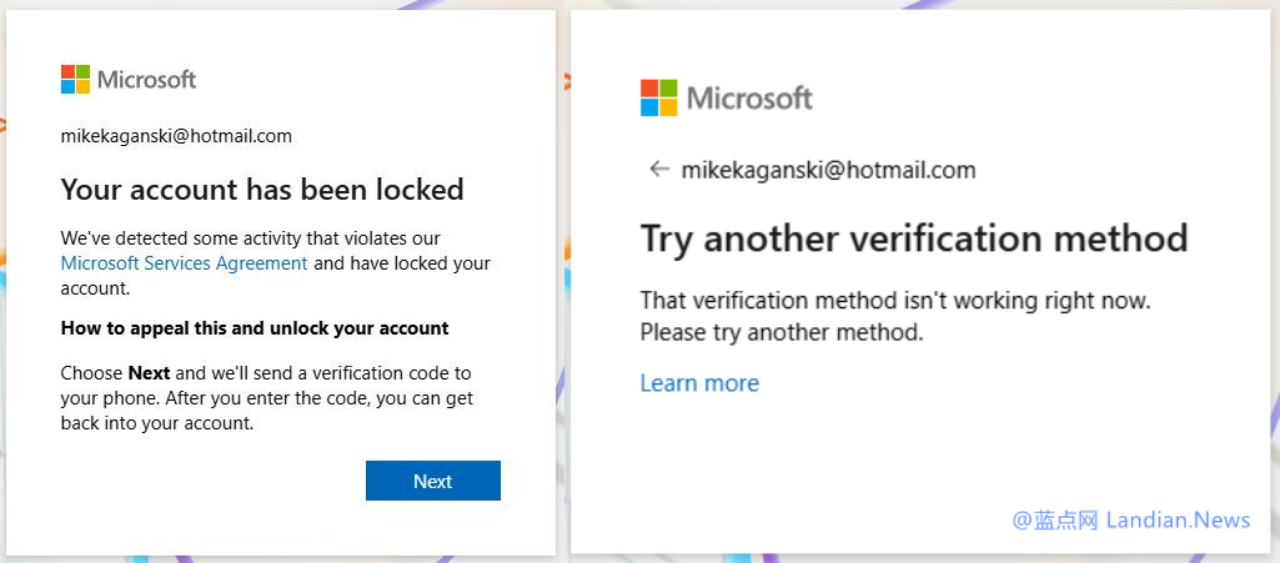Click the "@蓝点网" watermark characters
The width and height of the screenshot is (1280, 563).
[1055, 520]
